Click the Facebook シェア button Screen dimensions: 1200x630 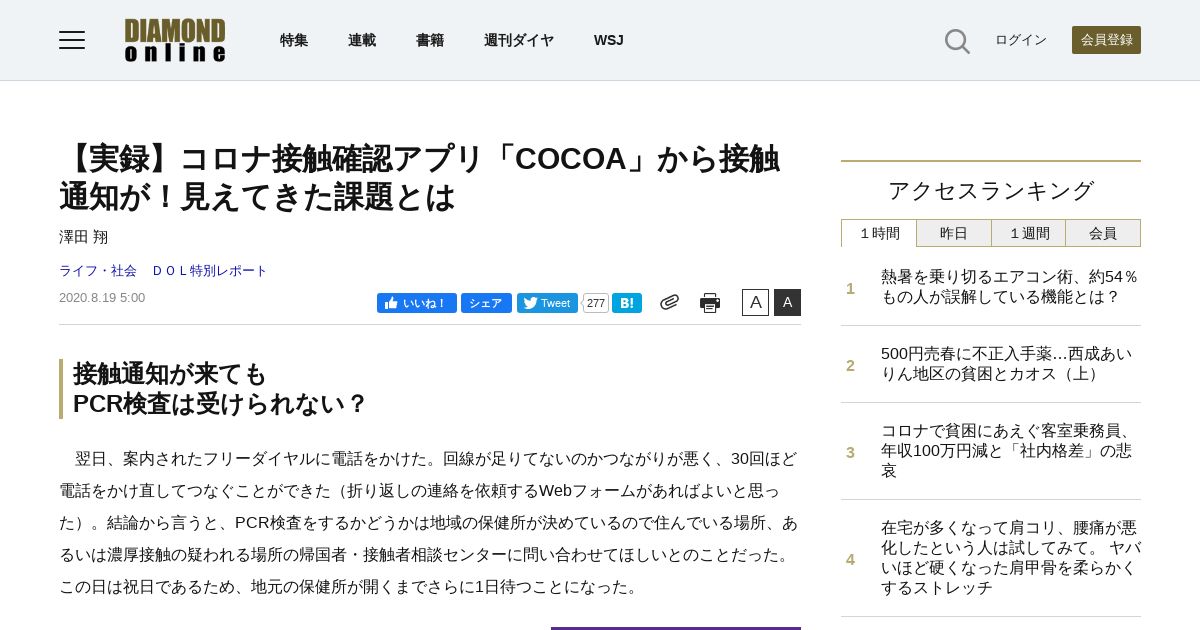[486, 303]
